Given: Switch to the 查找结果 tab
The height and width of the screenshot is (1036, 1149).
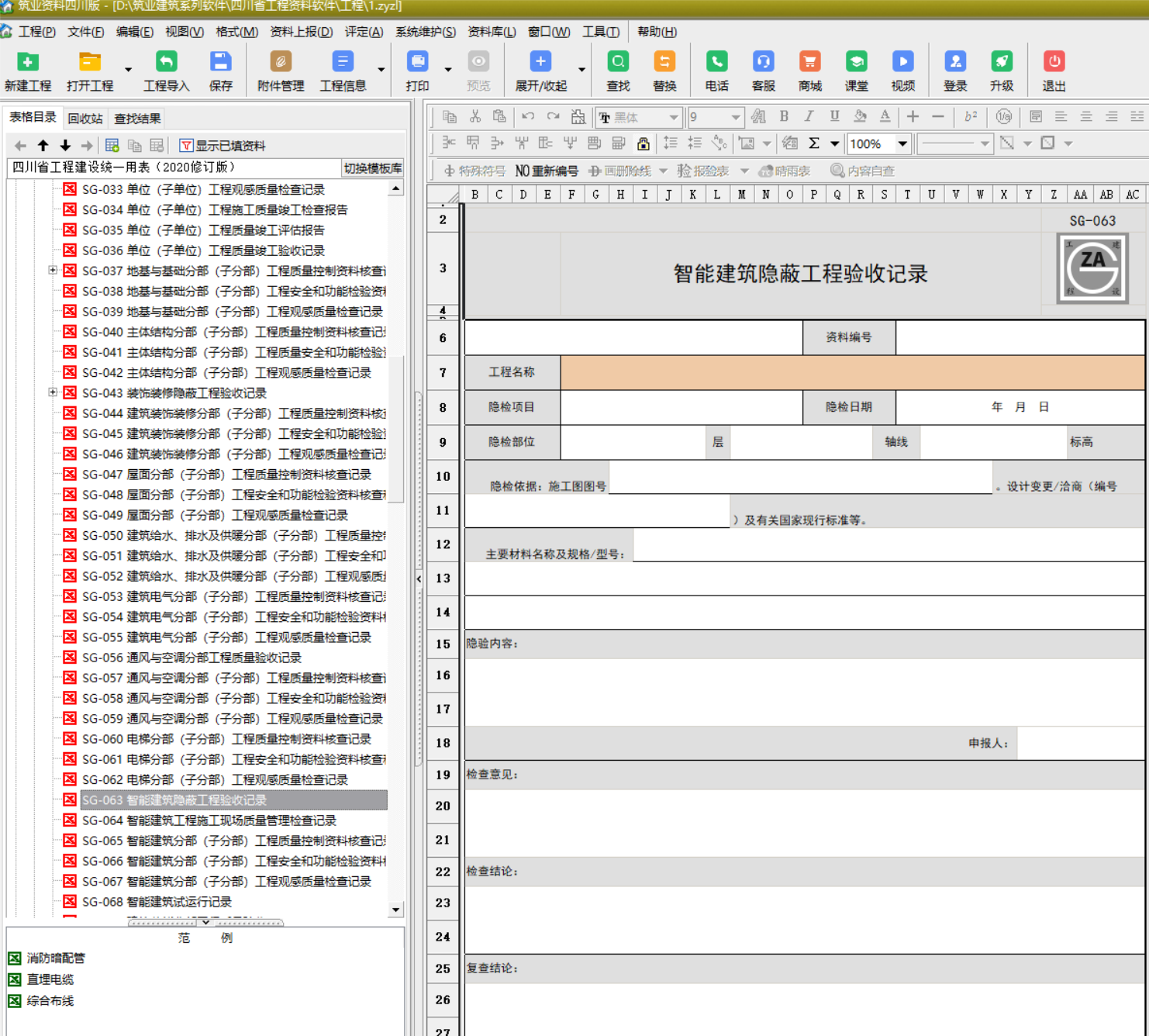Looking at the screenshot, I should coord(137,119).
